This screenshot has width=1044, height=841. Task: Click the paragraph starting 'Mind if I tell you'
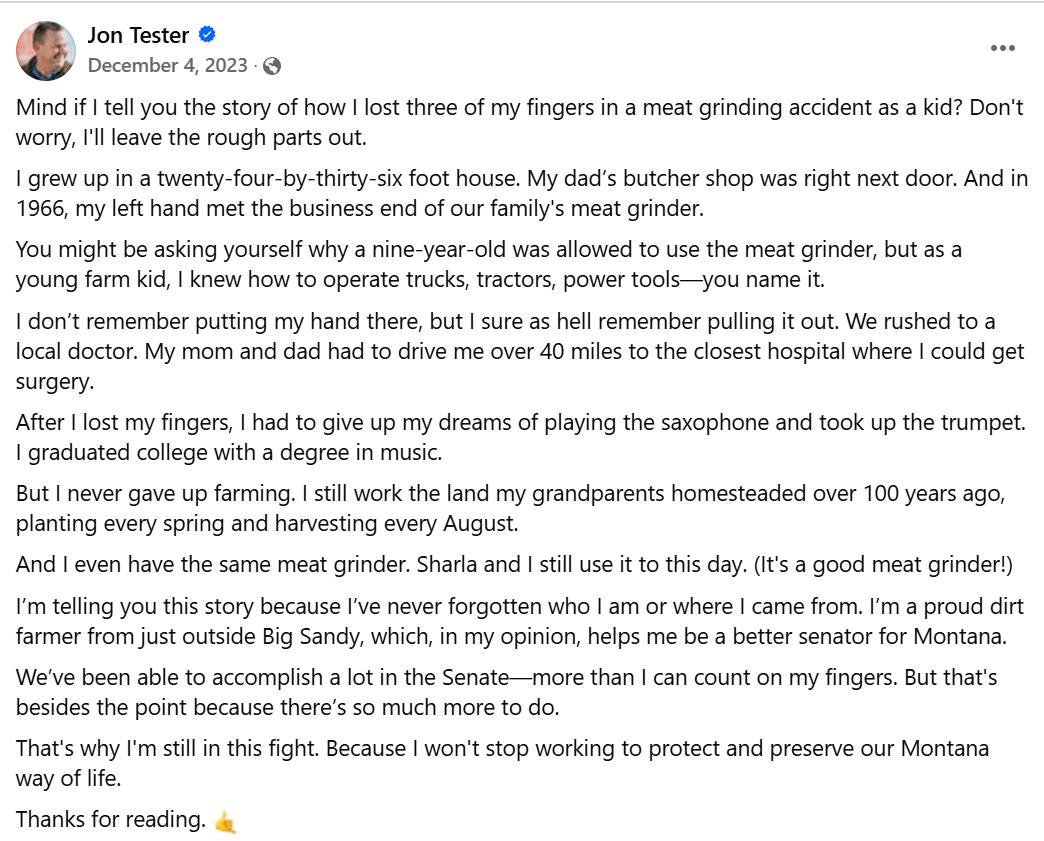tap(519, 123)
